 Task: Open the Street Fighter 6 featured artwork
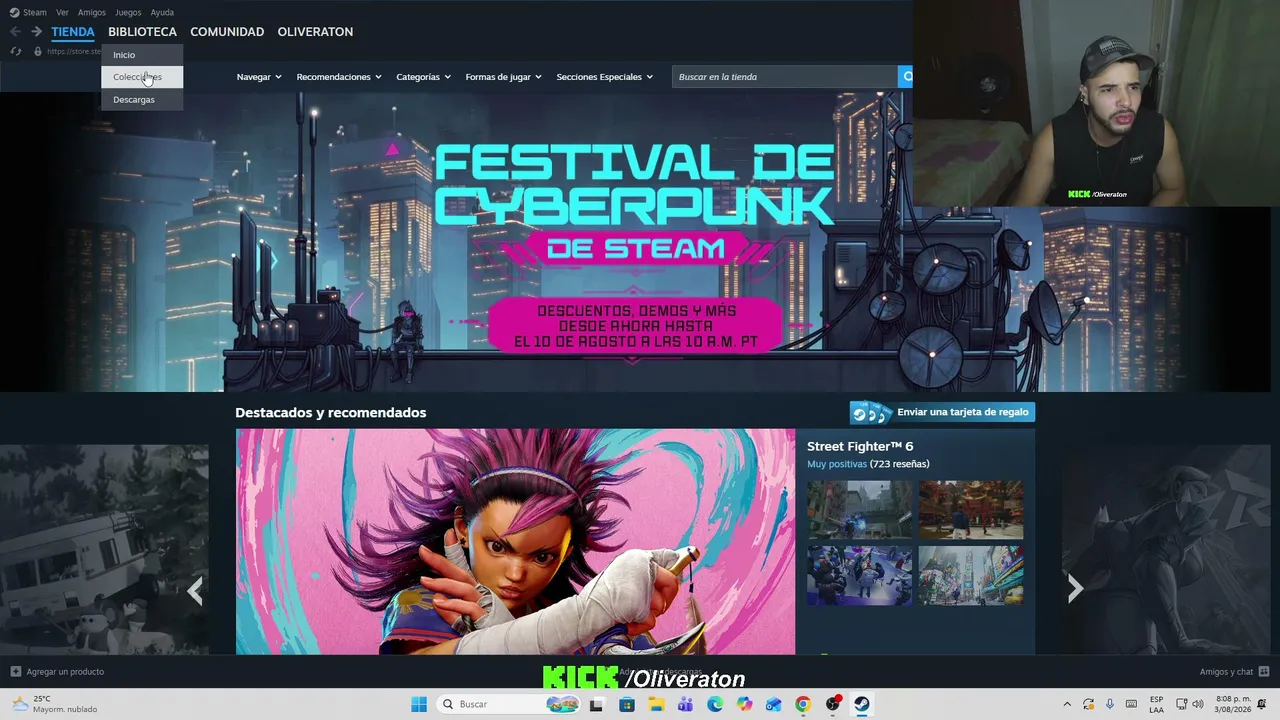point(515,542)
